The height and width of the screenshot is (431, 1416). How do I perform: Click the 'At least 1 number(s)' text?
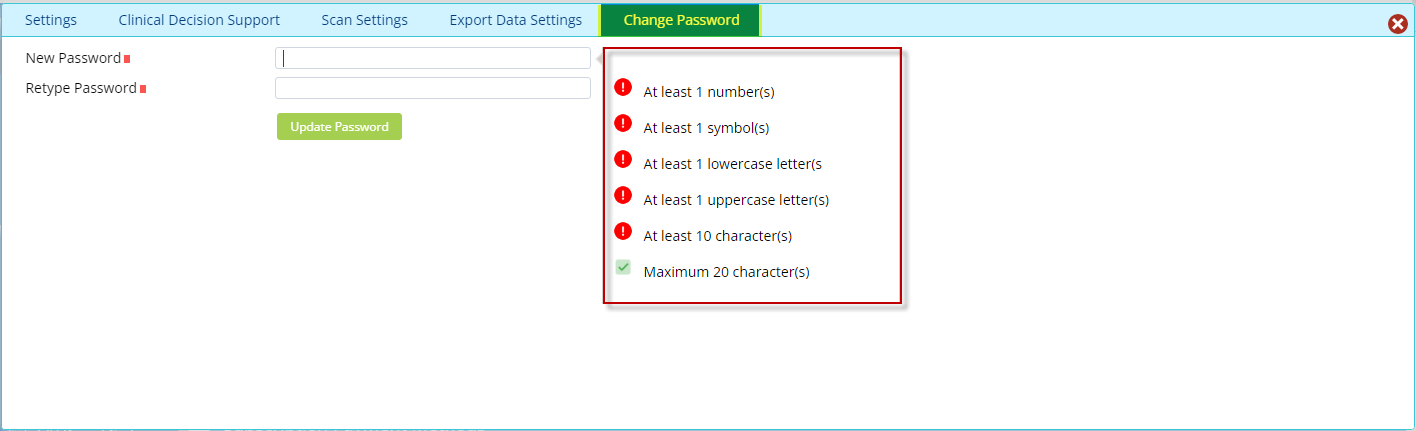click(709, 92)
